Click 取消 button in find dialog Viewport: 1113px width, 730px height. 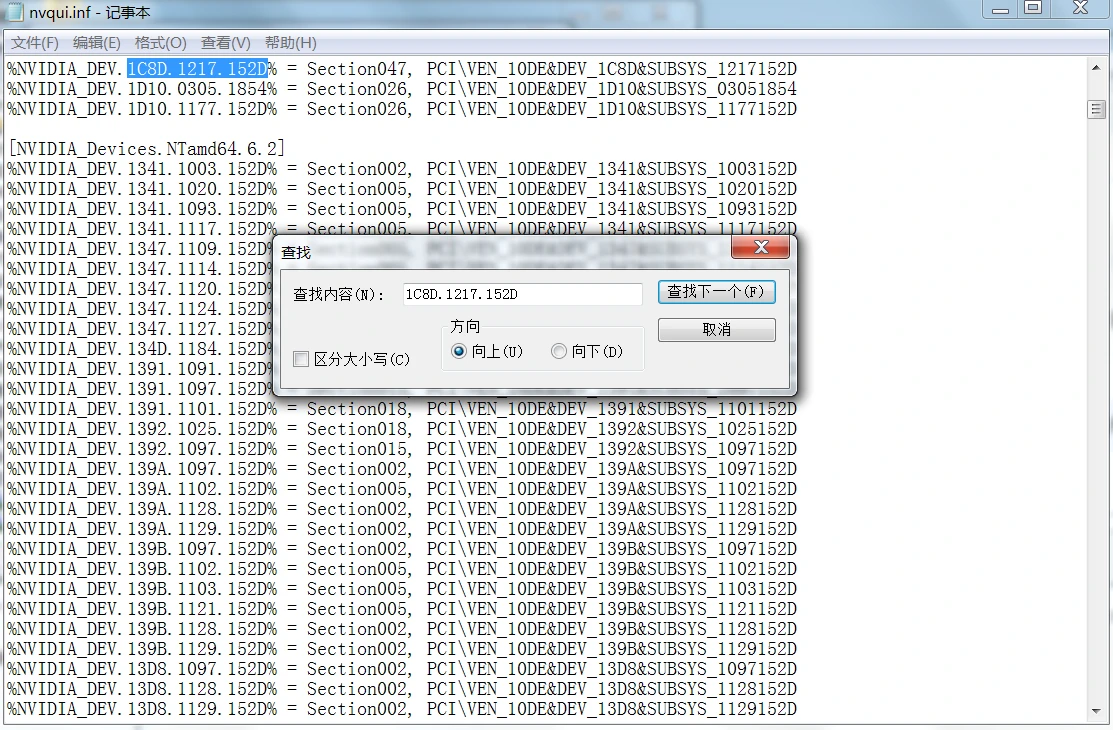click(716, 329)
